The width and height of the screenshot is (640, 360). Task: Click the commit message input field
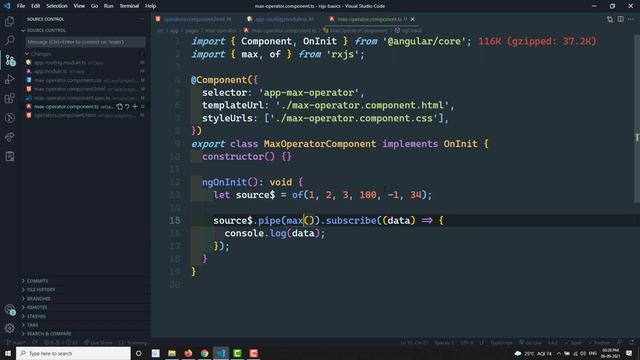(85, 42)
